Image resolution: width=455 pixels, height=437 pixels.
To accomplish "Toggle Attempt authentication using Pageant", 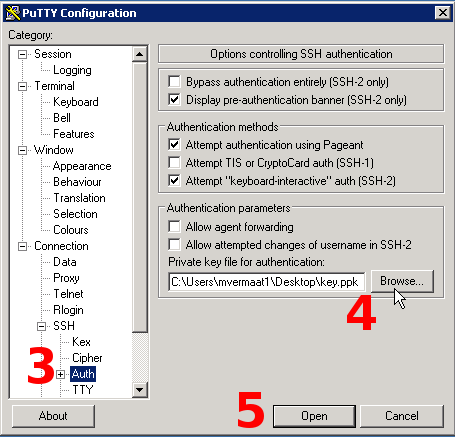I will click(x=174, y=144).
